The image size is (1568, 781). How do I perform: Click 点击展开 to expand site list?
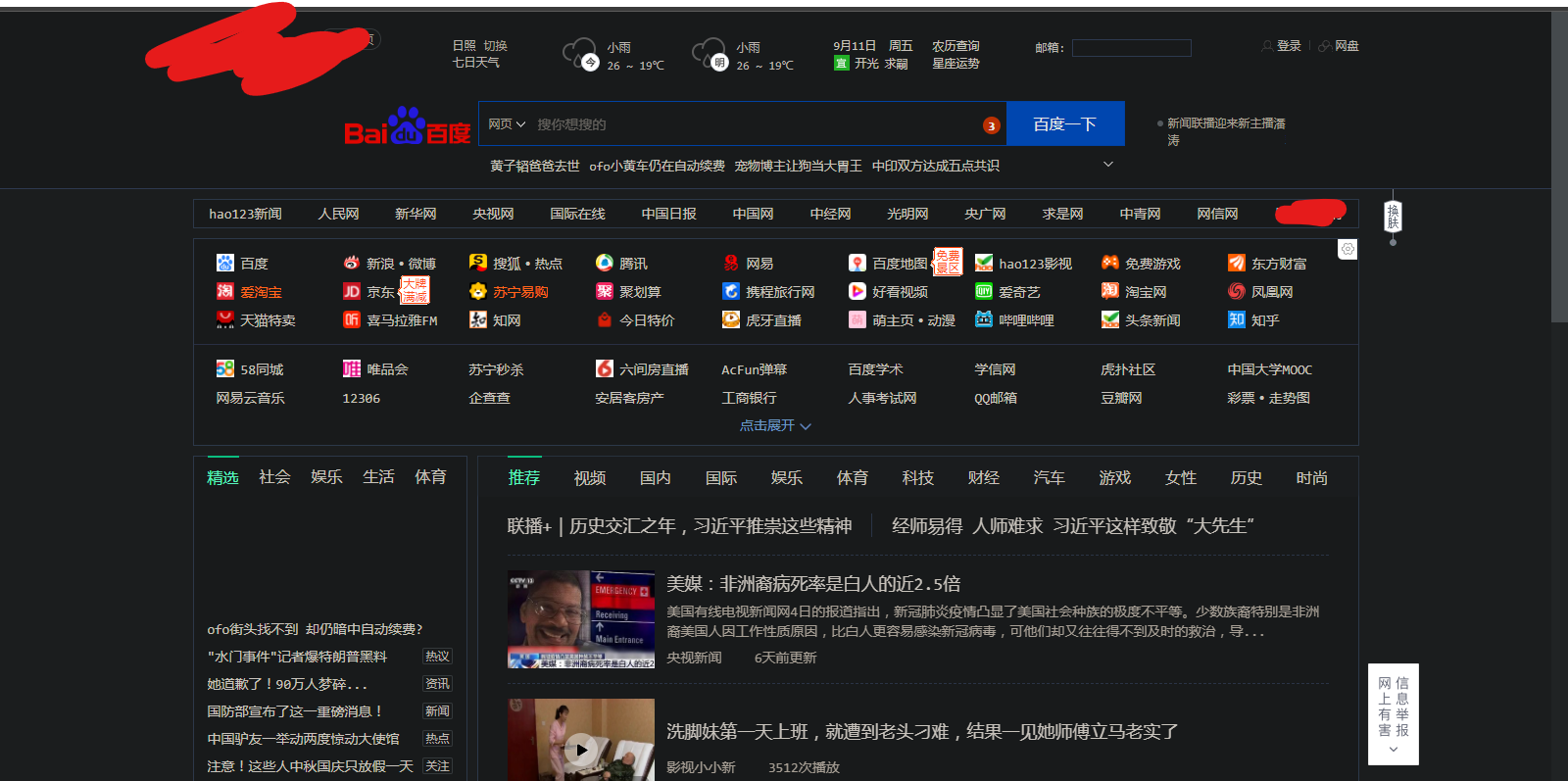775,425
